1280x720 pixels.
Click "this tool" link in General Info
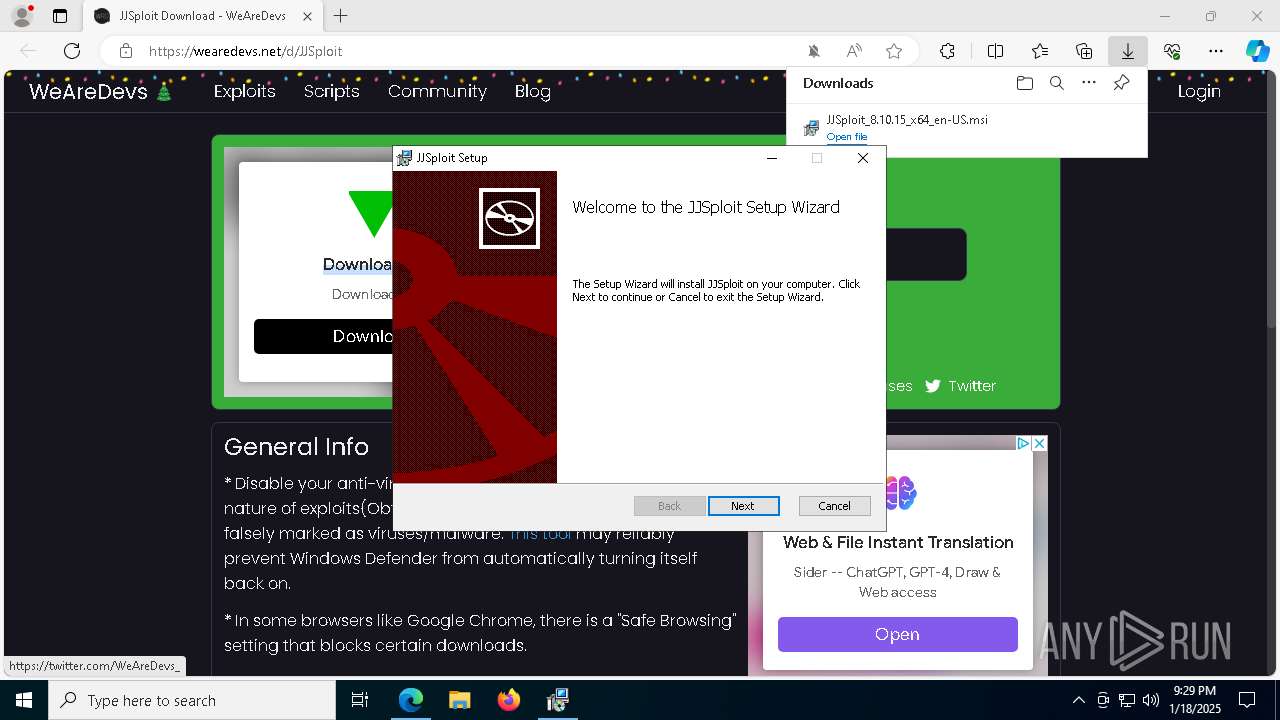pos(541,533)
